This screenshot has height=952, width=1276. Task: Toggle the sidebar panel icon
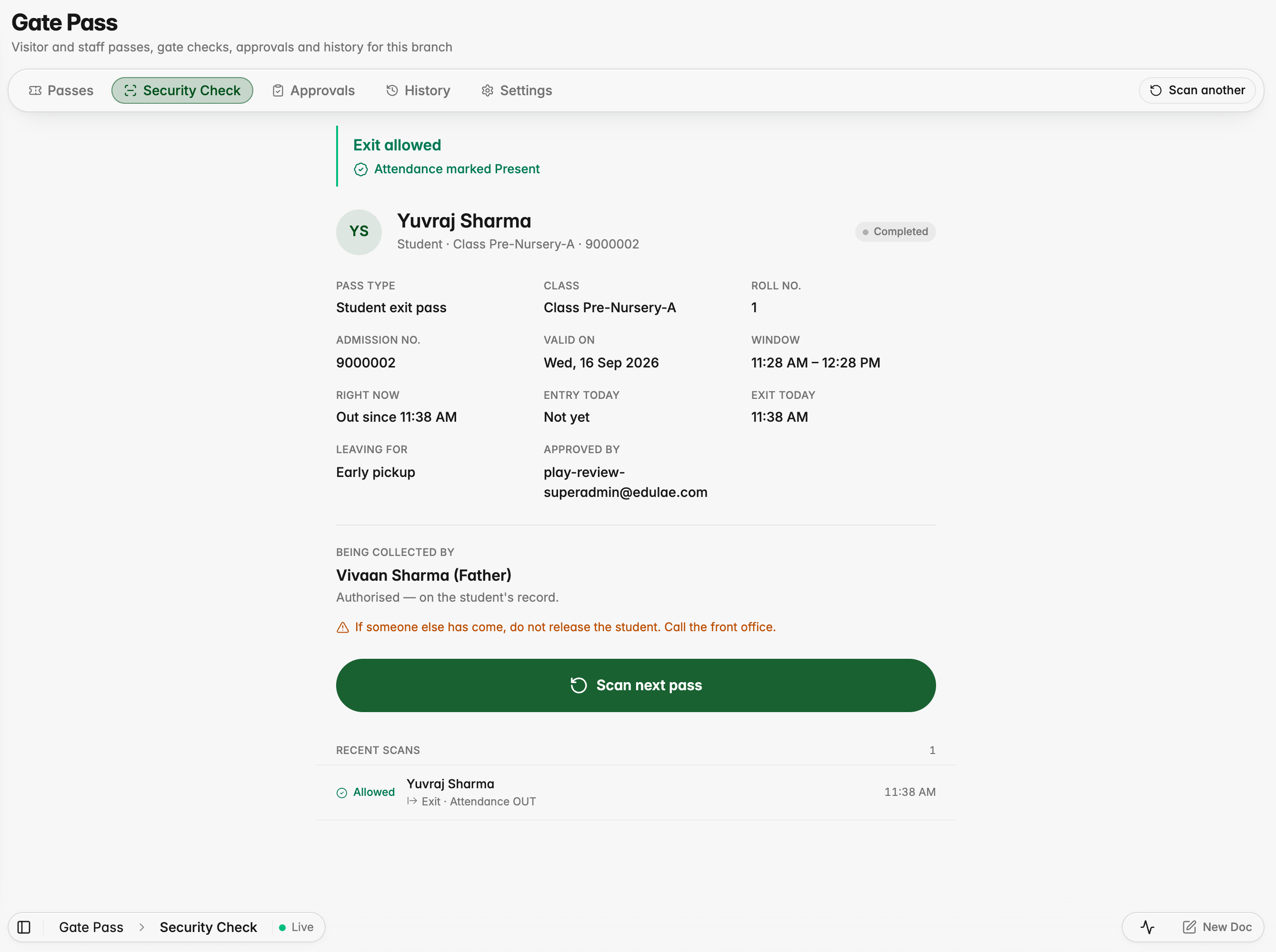tap(24, 927)
